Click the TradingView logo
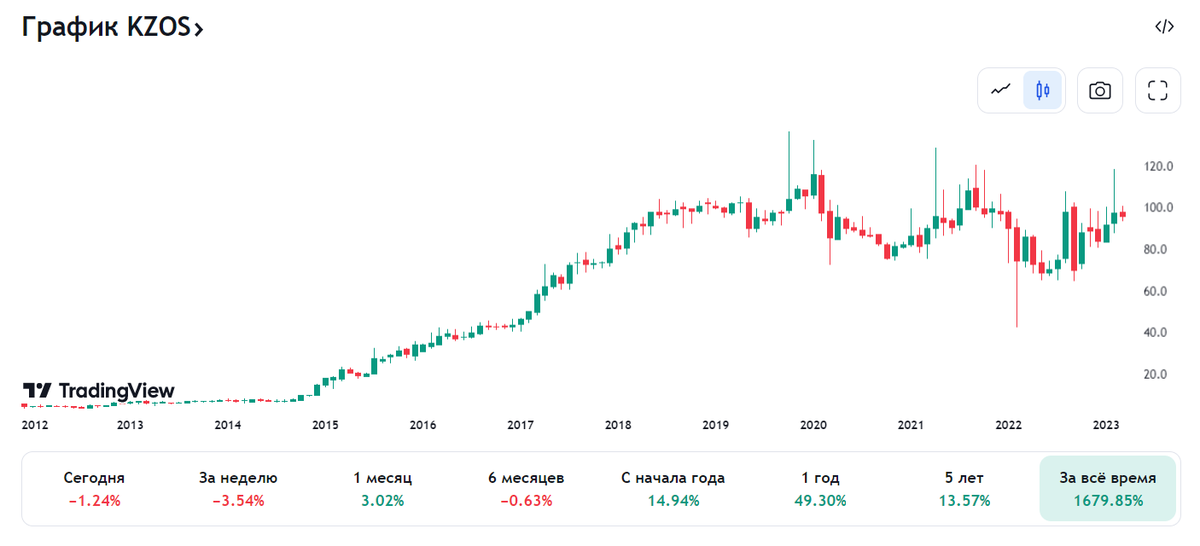 coord(98,390)
